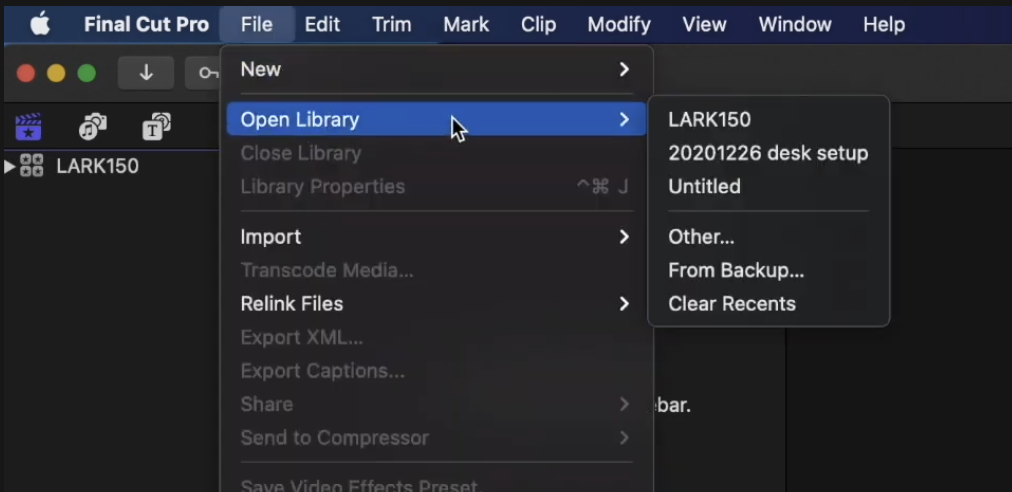
Task: Open the Edit menu
Action: coord(322,25)
